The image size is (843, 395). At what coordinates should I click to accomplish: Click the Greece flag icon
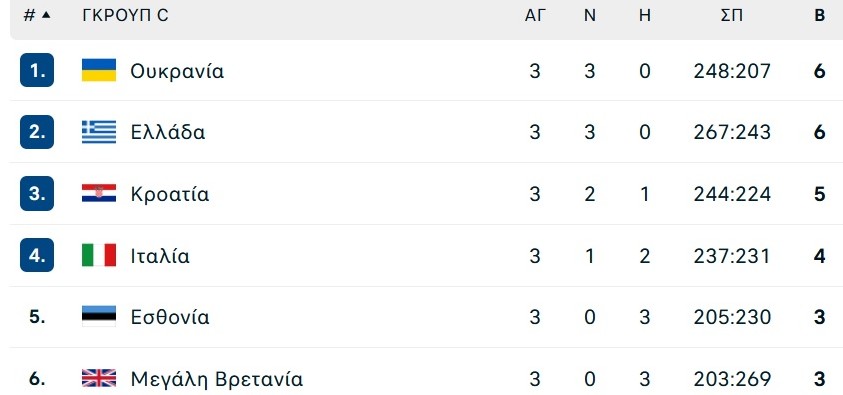point(99,132)
